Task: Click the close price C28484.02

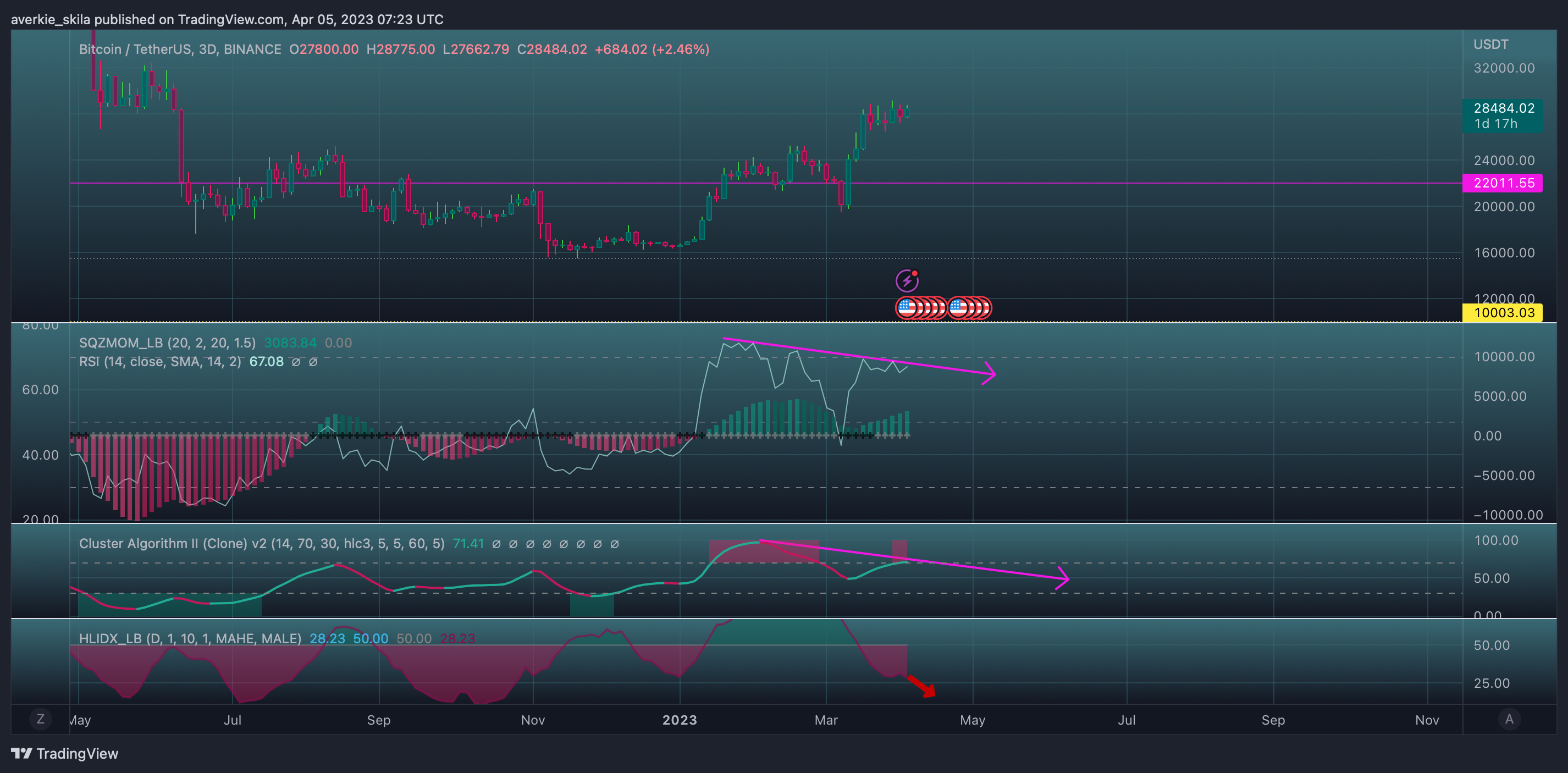Action: point(552,49)
